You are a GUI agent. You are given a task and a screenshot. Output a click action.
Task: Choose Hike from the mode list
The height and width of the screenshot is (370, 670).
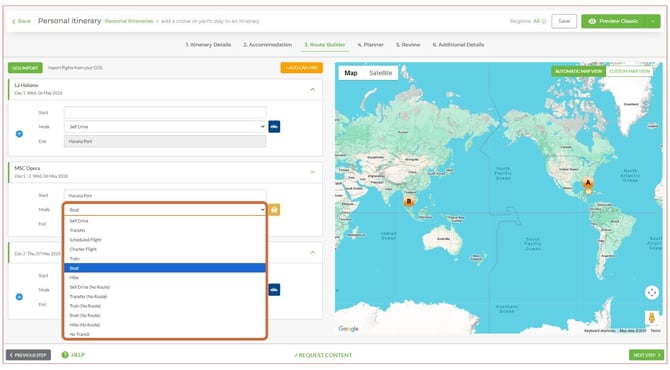(165, 278)
